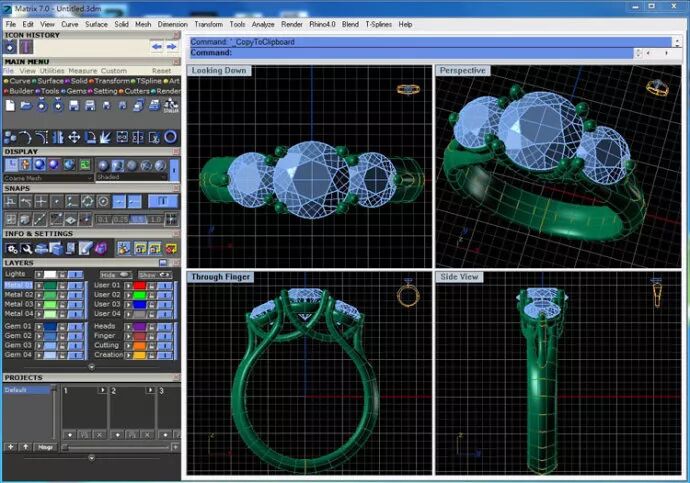Image resolution: width=690 pixels, height=483 pixels.
Task: Toggle the lock for Metal 02 layer
Action: click(62, 295)
